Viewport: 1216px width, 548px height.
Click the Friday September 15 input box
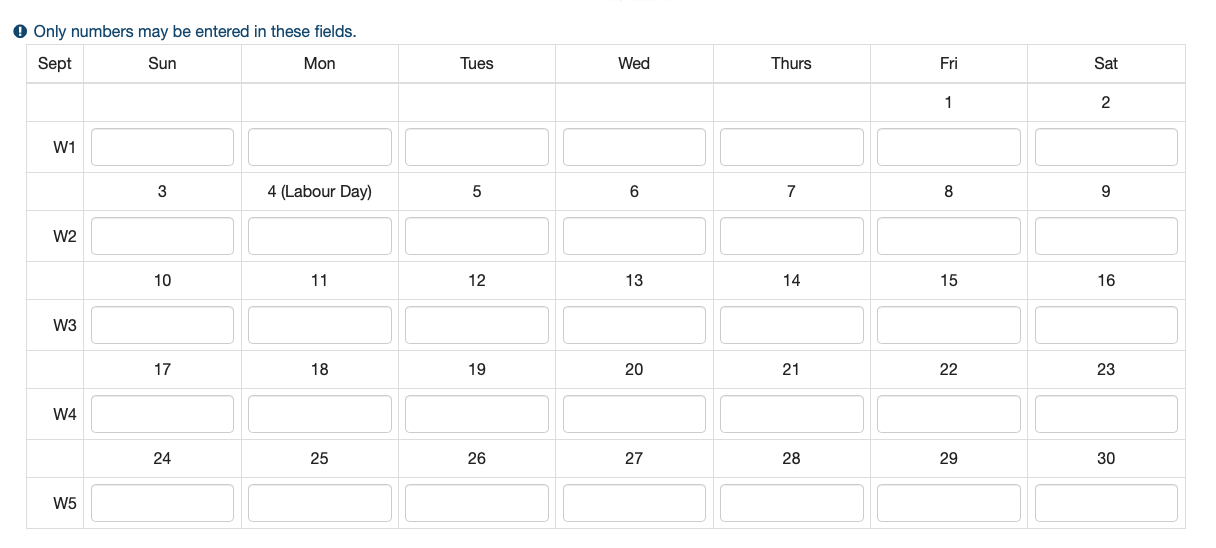click(948, 325)
